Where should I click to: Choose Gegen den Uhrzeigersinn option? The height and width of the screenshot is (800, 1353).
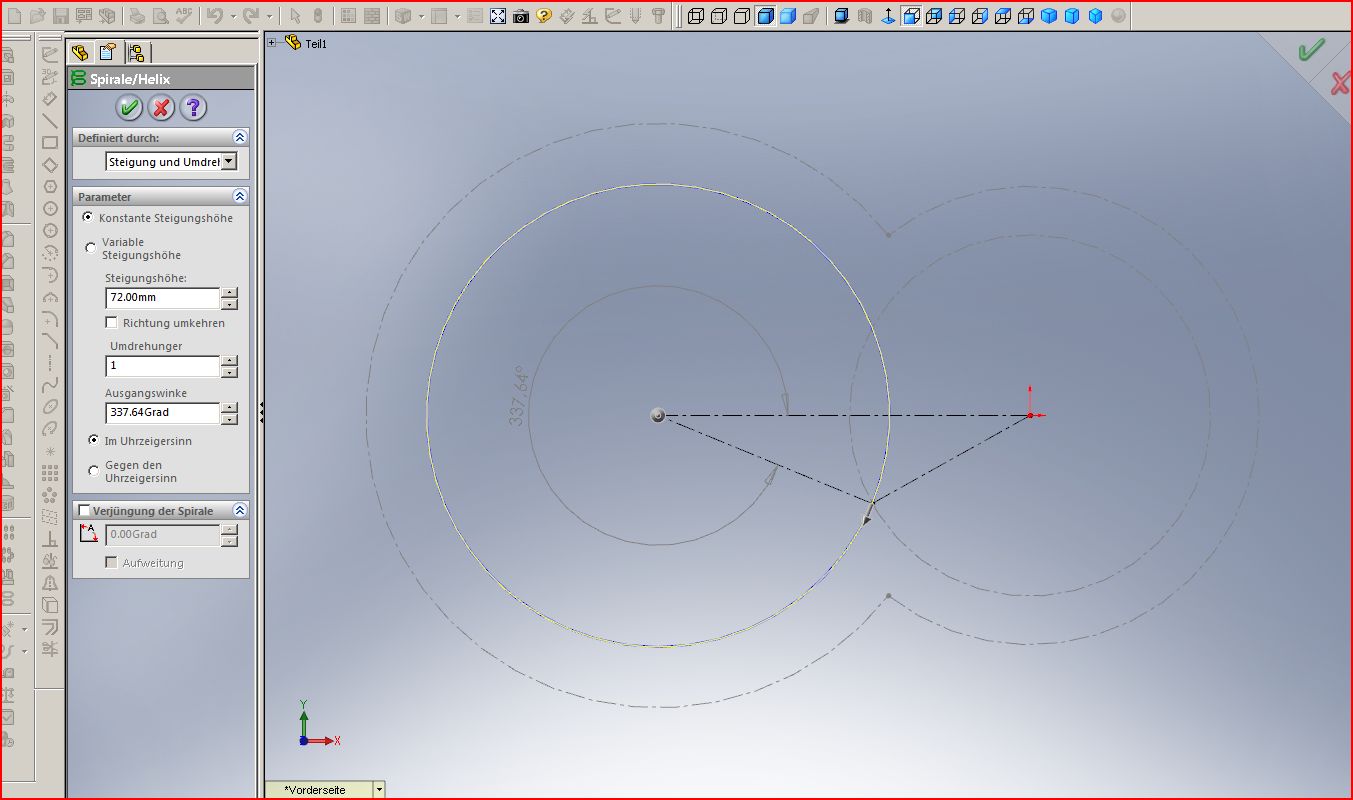(94, 471)
